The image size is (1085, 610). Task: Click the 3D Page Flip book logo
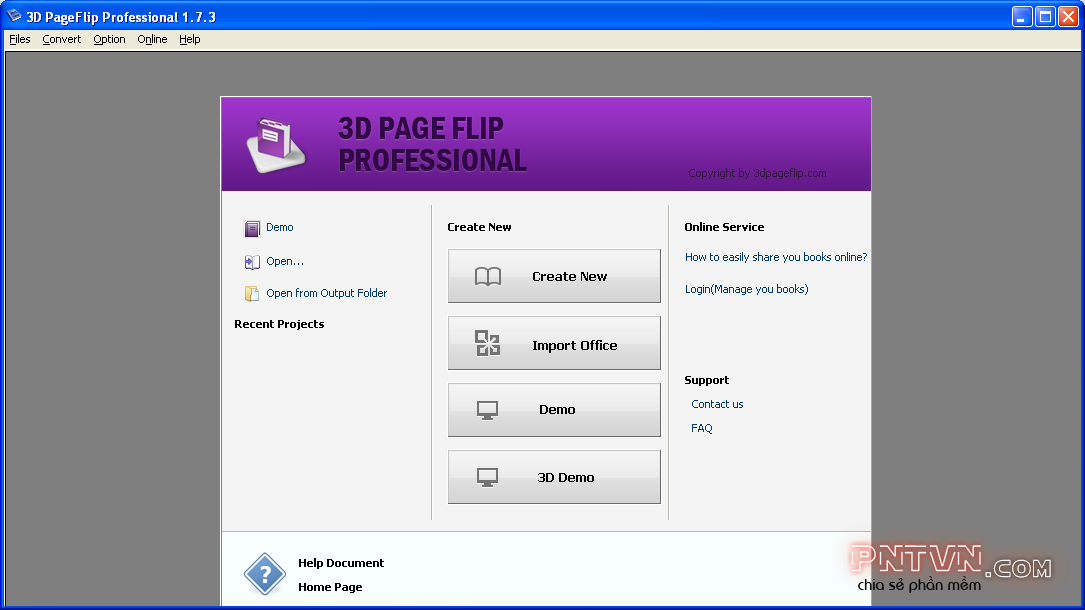(276, 145)
